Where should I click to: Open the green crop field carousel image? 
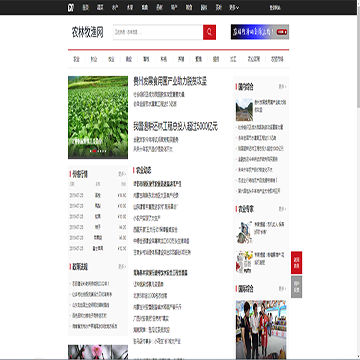click(98, 117)
